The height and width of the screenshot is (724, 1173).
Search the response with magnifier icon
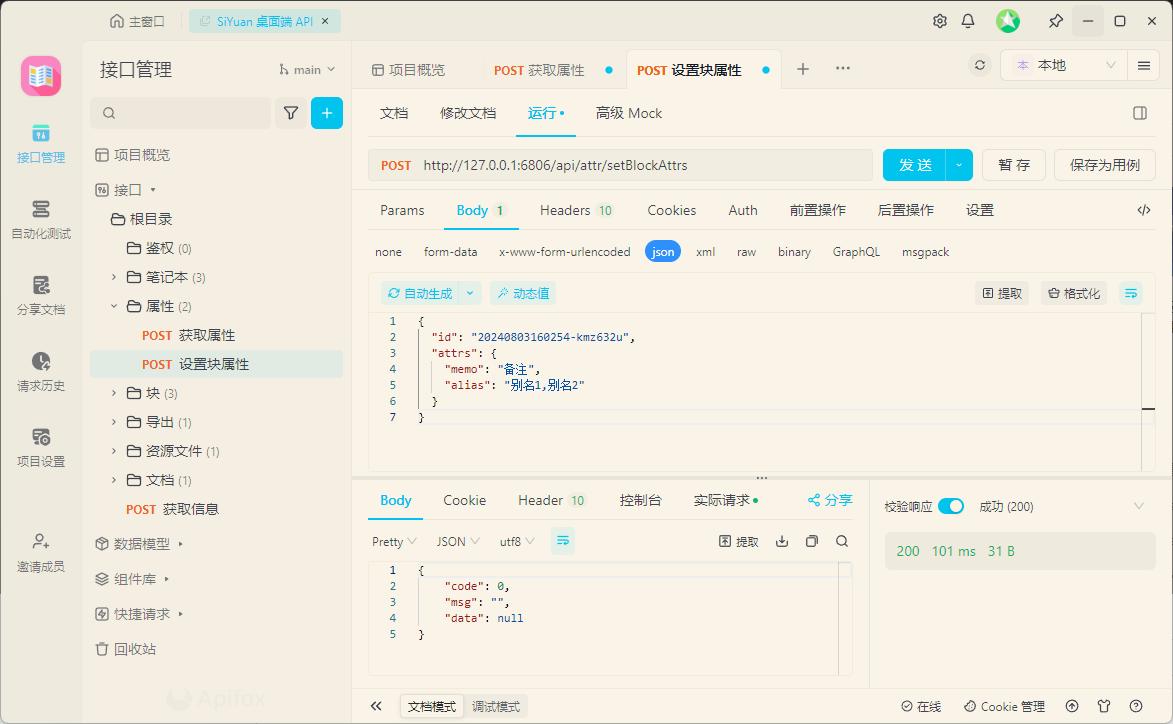coord(842,542)
